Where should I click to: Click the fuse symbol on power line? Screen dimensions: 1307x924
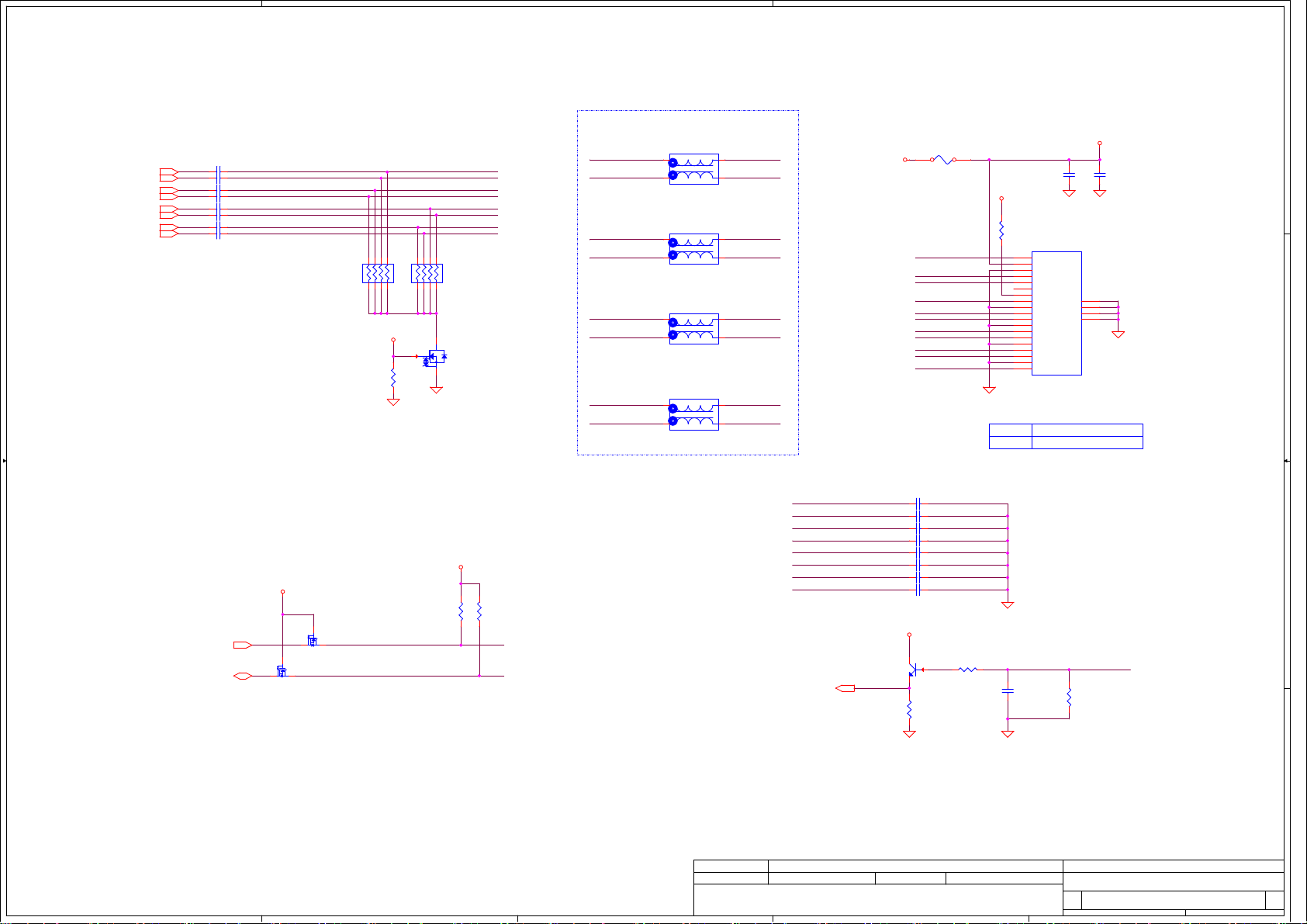click(942, 160)
